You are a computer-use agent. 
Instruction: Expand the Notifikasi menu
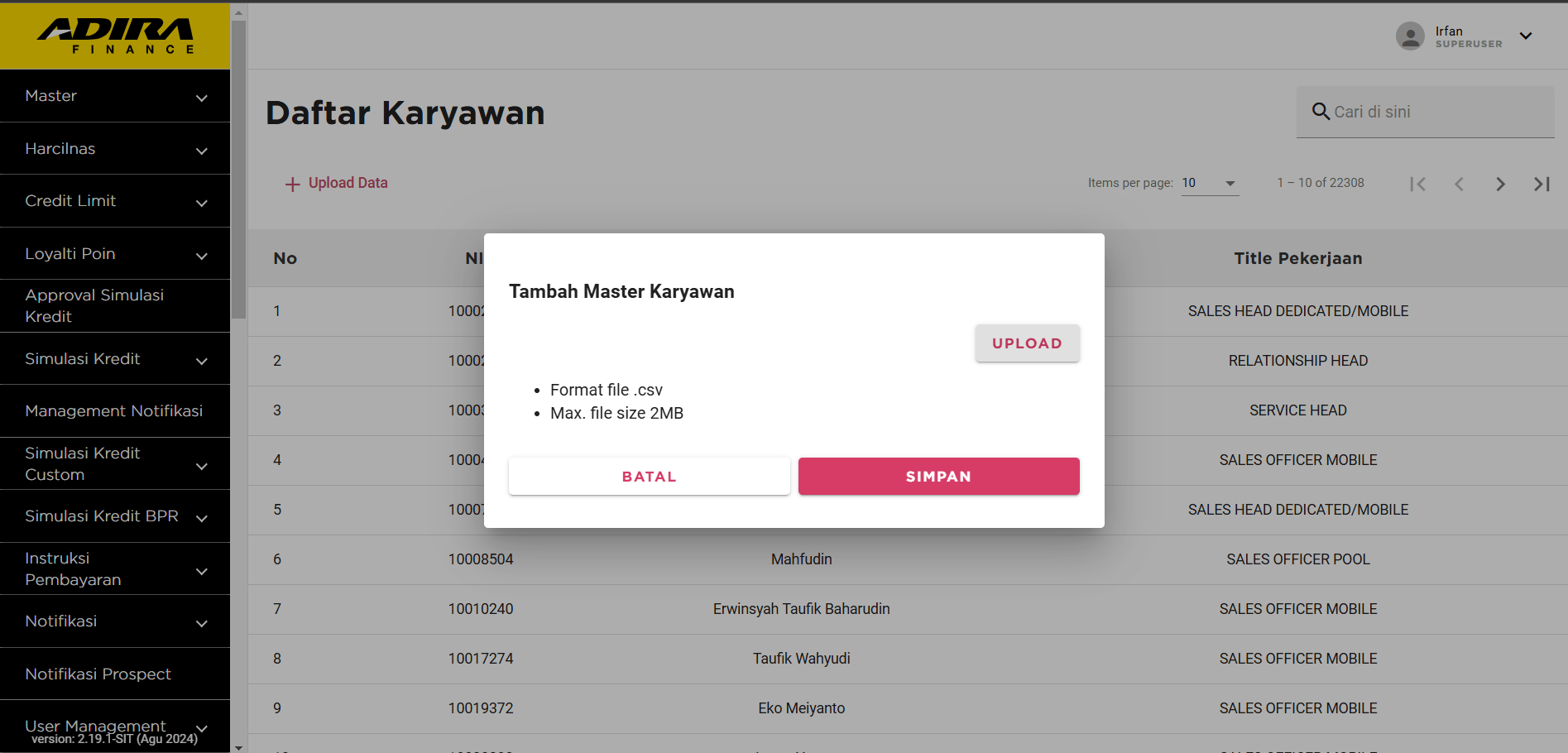115,621
